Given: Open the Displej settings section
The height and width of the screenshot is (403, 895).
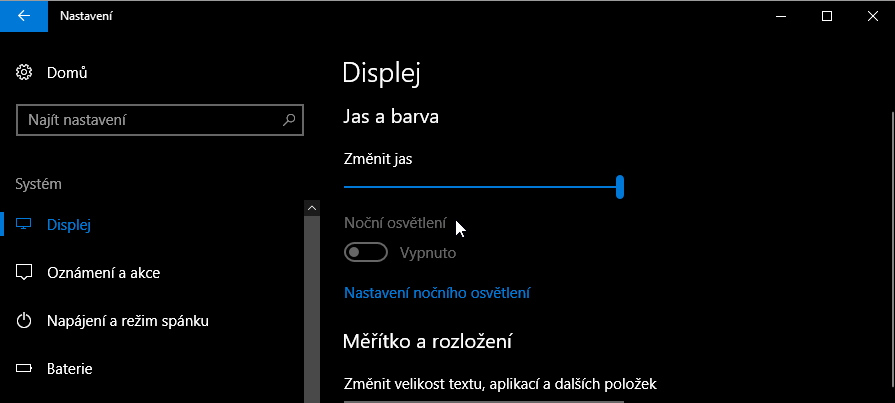Looking at the screenshot, I should (69, 224).
